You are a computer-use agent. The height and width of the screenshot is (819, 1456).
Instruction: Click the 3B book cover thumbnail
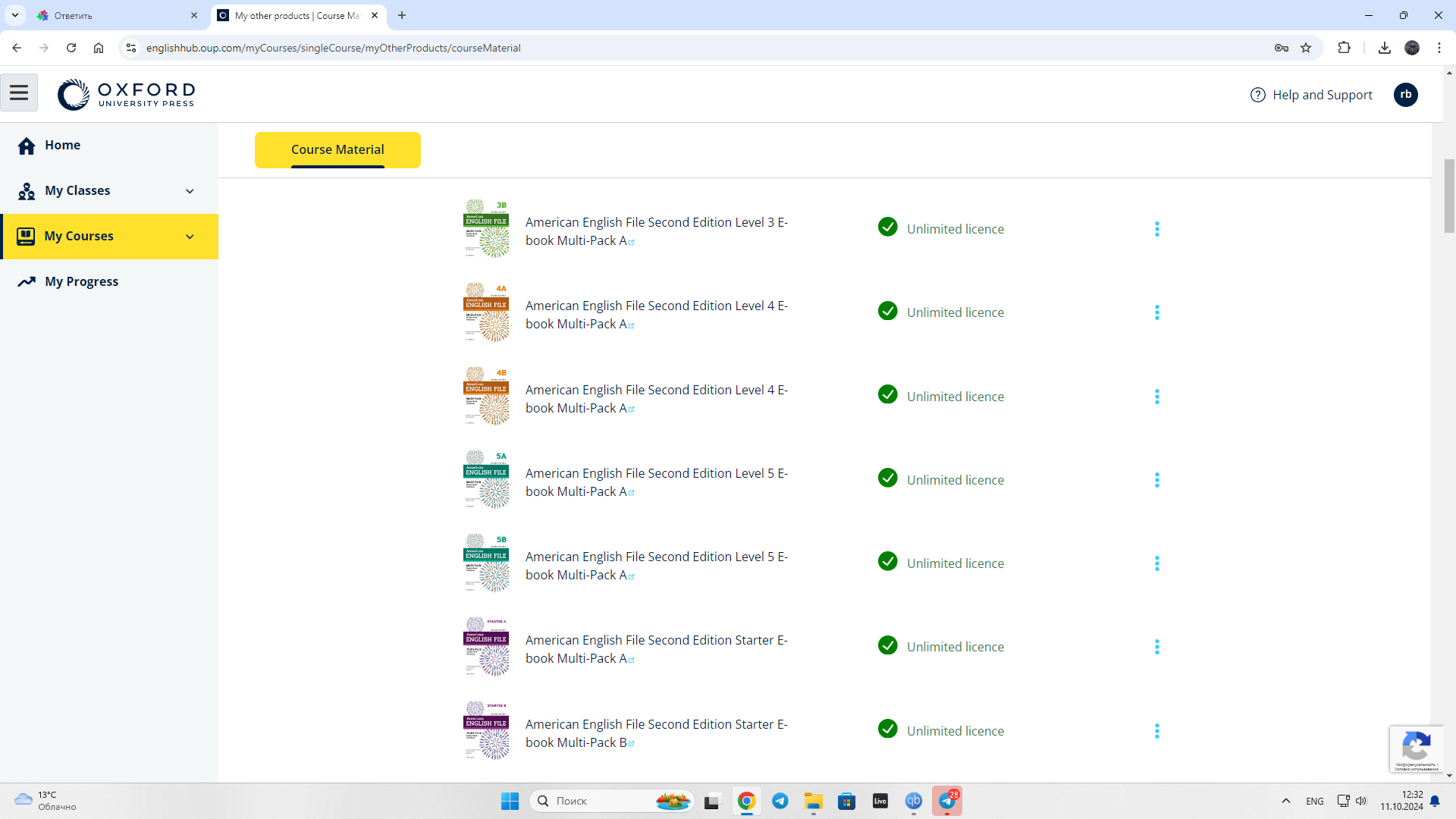coord(486,228)
